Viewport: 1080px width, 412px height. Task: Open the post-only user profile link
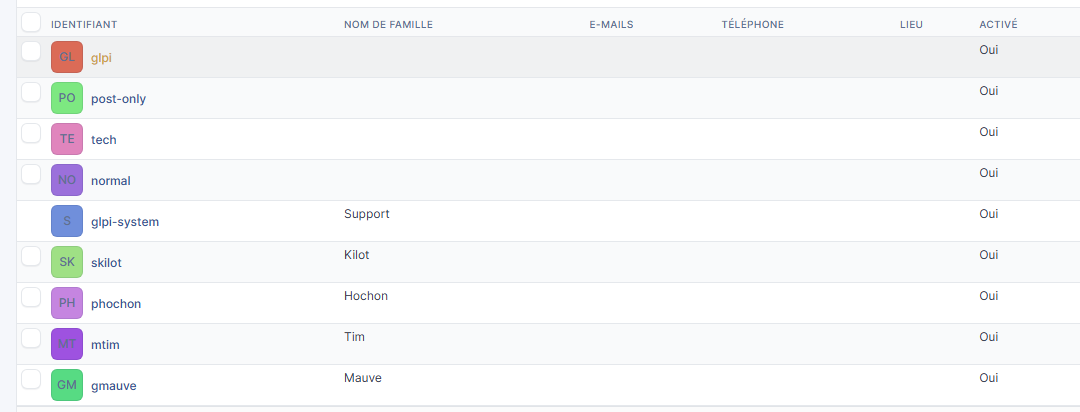click(x=118, y=99)
